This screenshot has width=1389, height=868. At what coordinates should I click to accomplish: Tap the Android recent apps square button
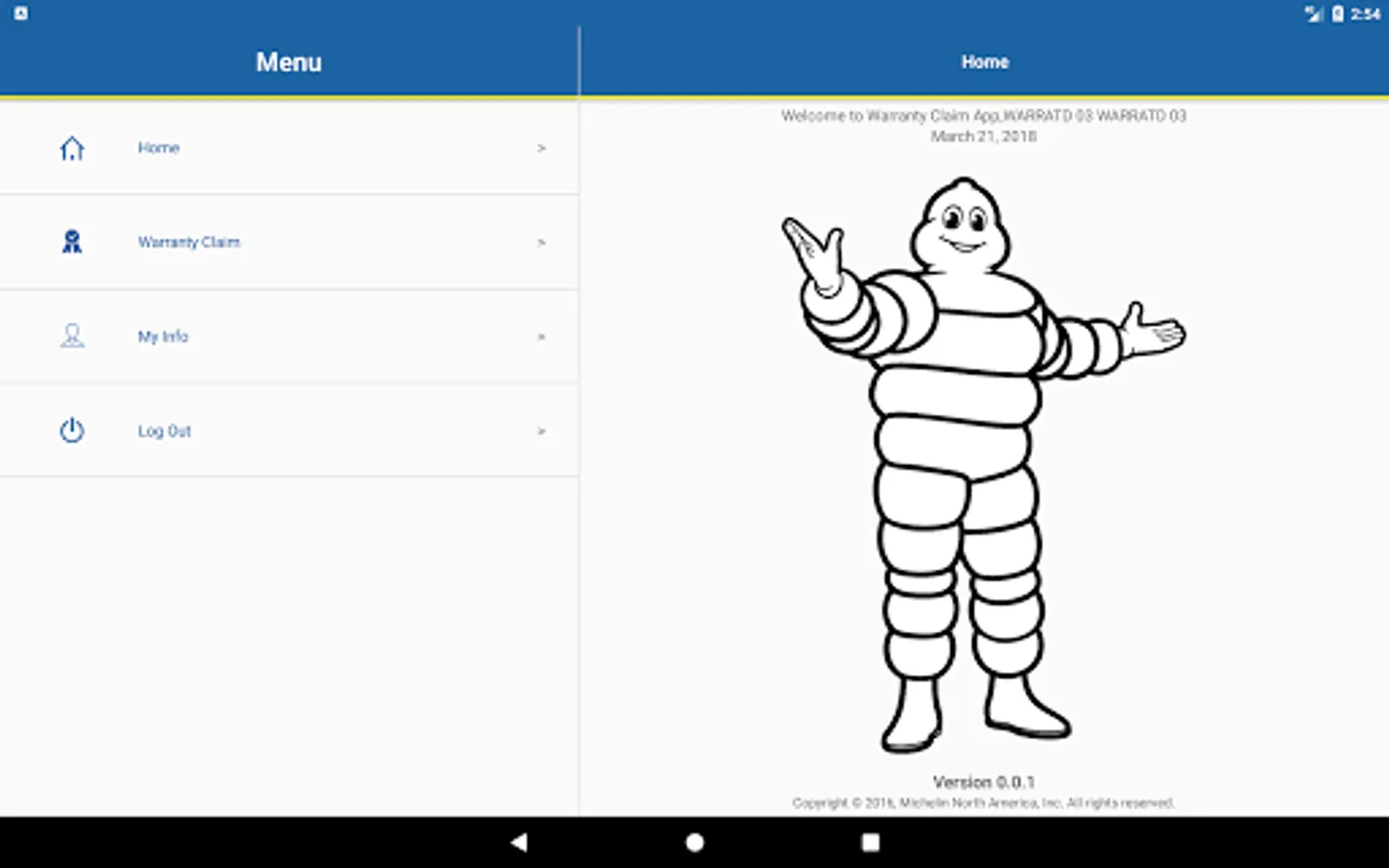tap(870, 842)
